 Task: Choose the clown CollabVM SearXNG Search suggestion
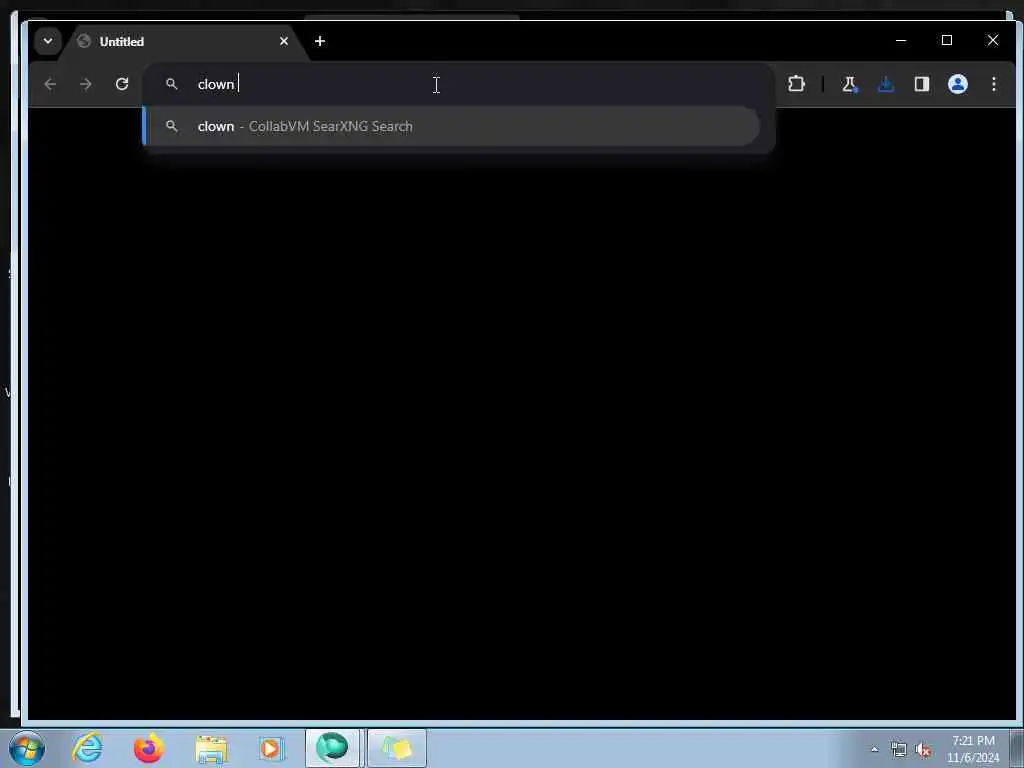pyautogui.click(x=451, y=126)
